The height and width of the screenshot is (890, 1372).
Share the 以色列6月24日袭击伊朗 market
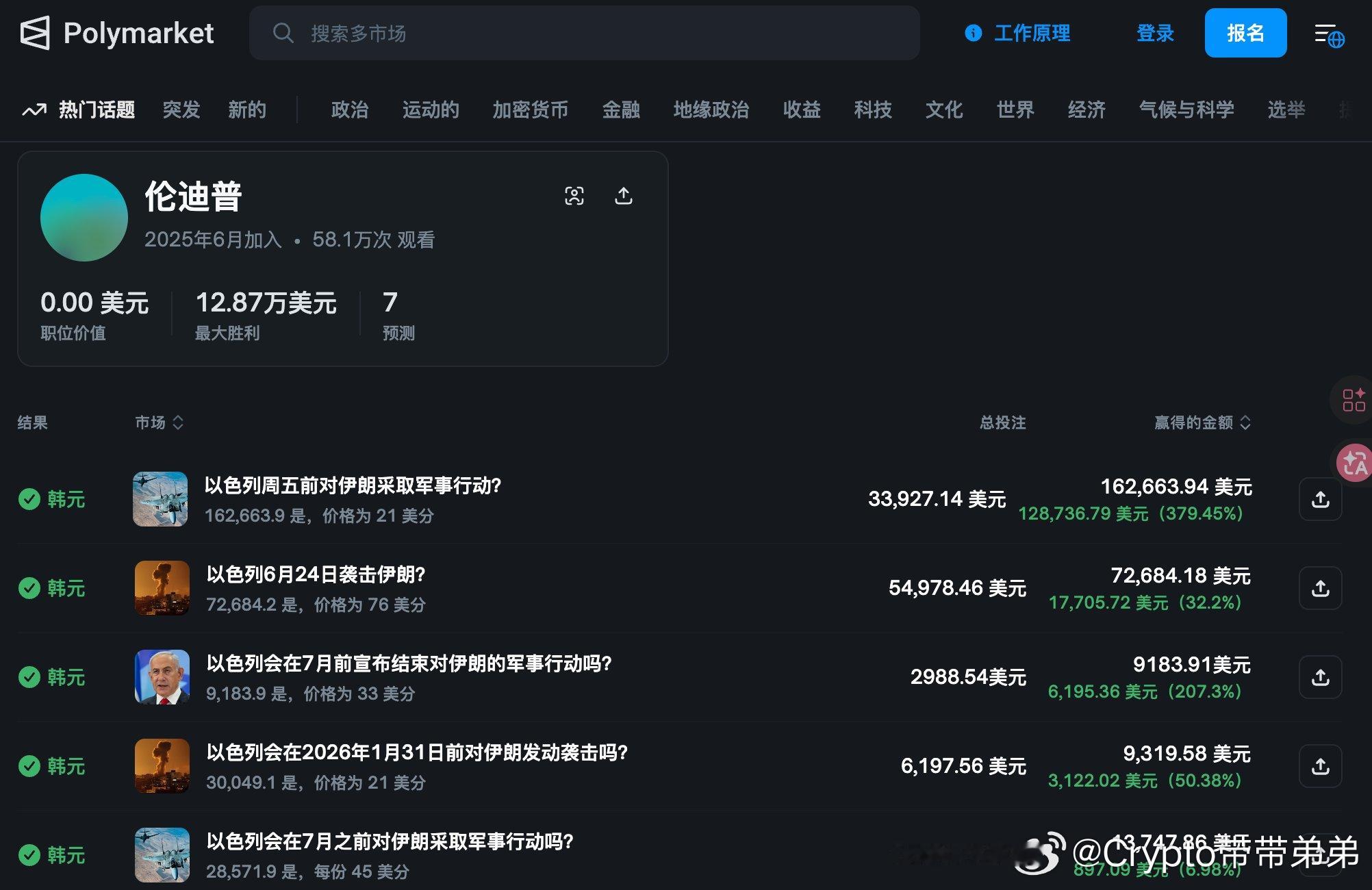coord(1320,588)
